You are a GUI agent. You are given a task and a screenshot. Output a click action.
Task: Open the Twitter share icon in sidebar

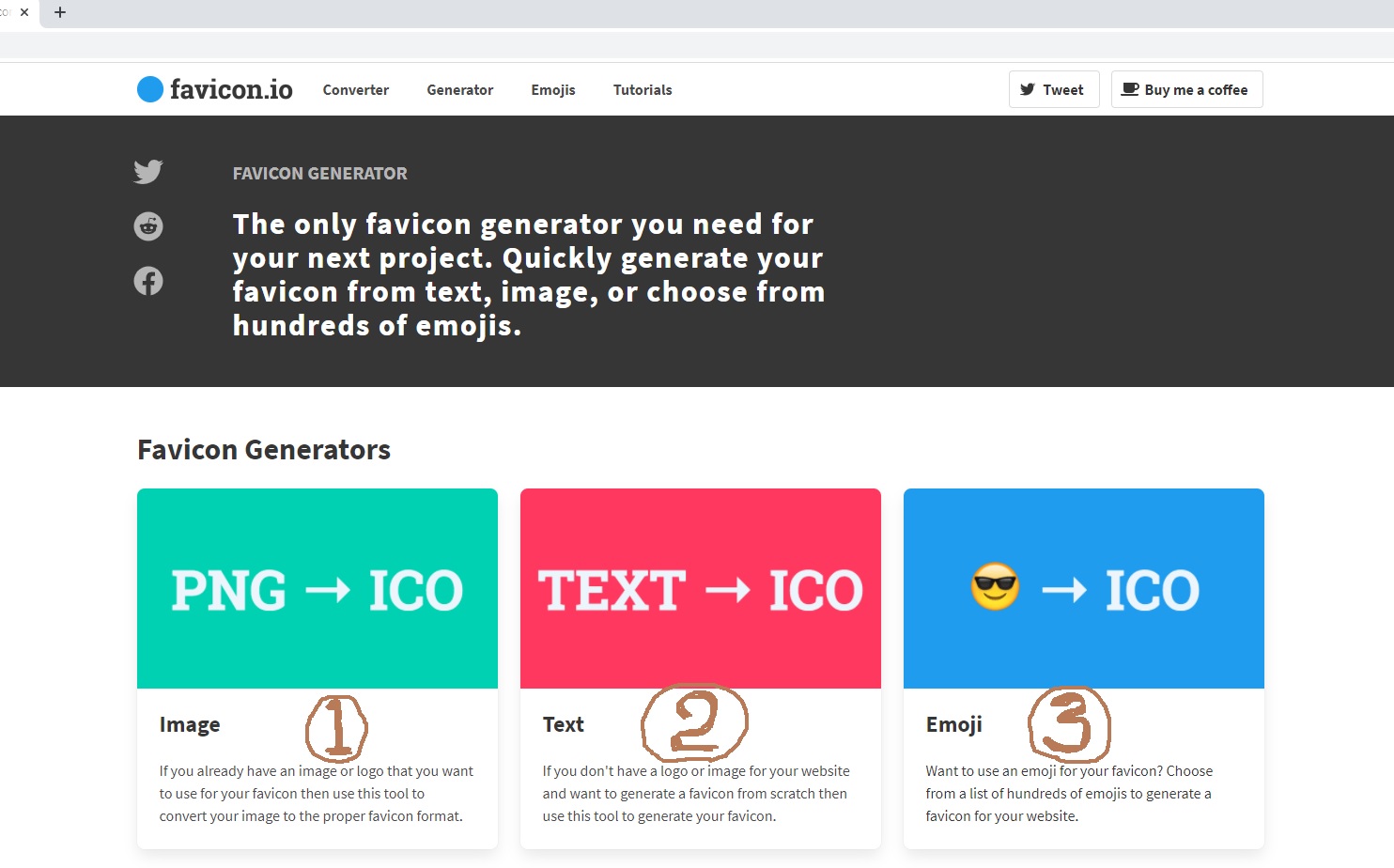coord(148,172)
